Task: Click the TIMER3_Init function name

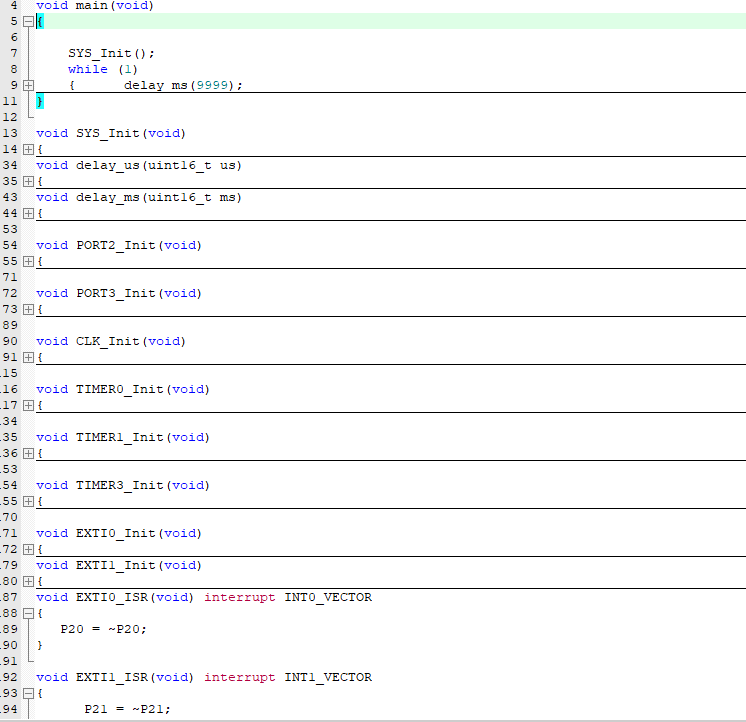Action: pyautogui.click(x=119, y=486)
